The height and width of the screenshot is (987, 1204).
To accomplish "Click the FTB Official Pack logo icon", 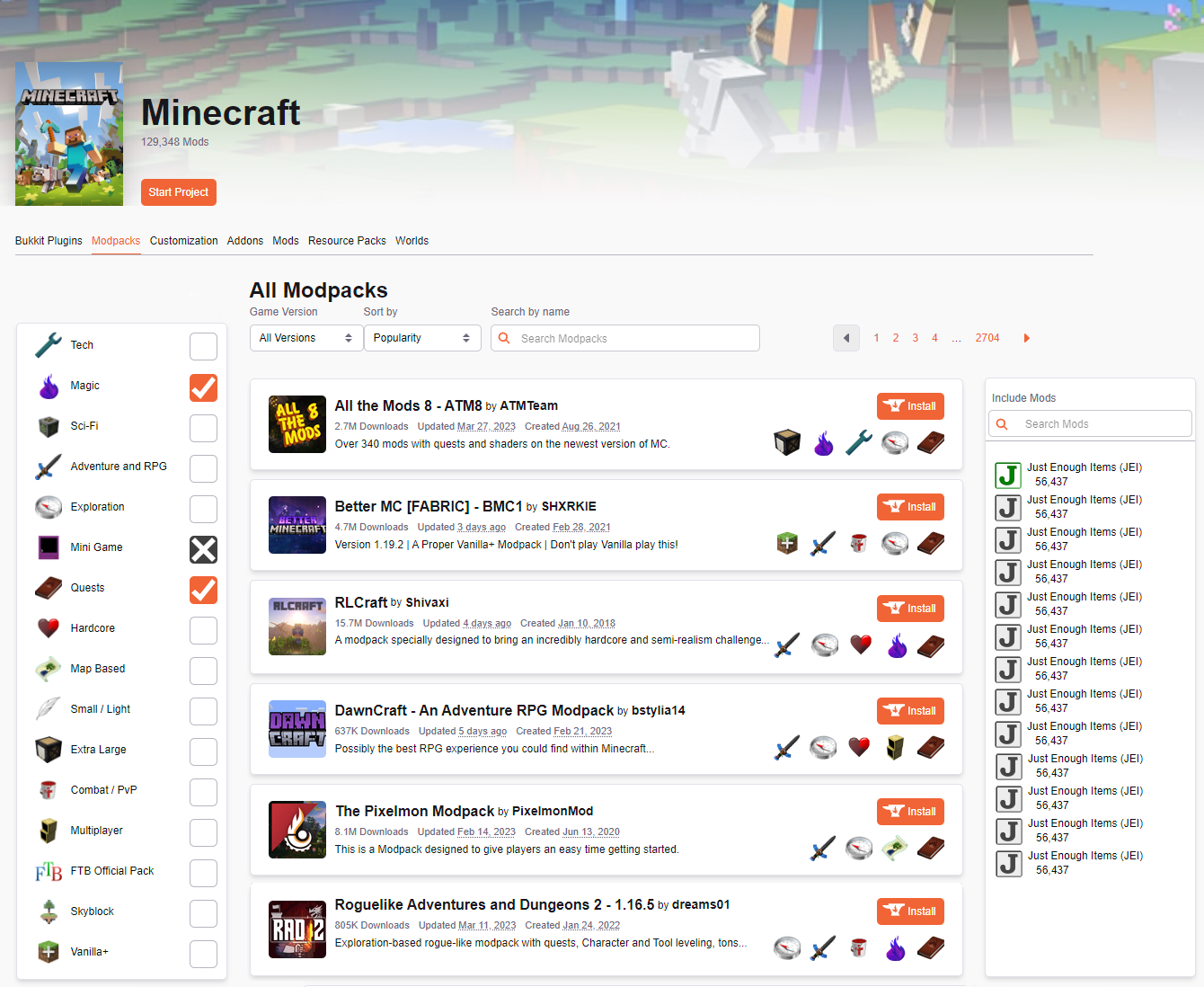I will 49,871.
